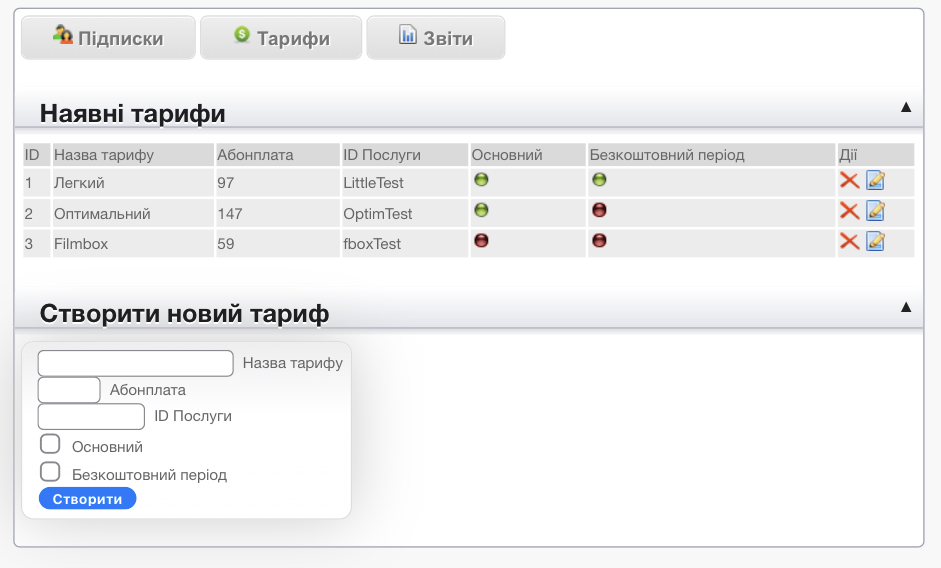
Task: Click red free period indicator for Оптимальний
Action: pos(599,210)
